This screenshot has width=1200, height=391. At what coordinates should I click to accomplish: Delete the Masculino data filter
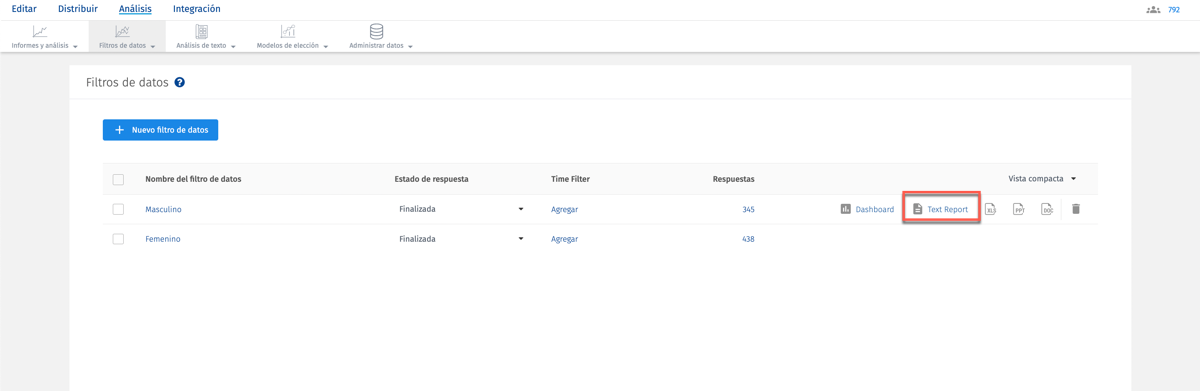pos(1076,209)
